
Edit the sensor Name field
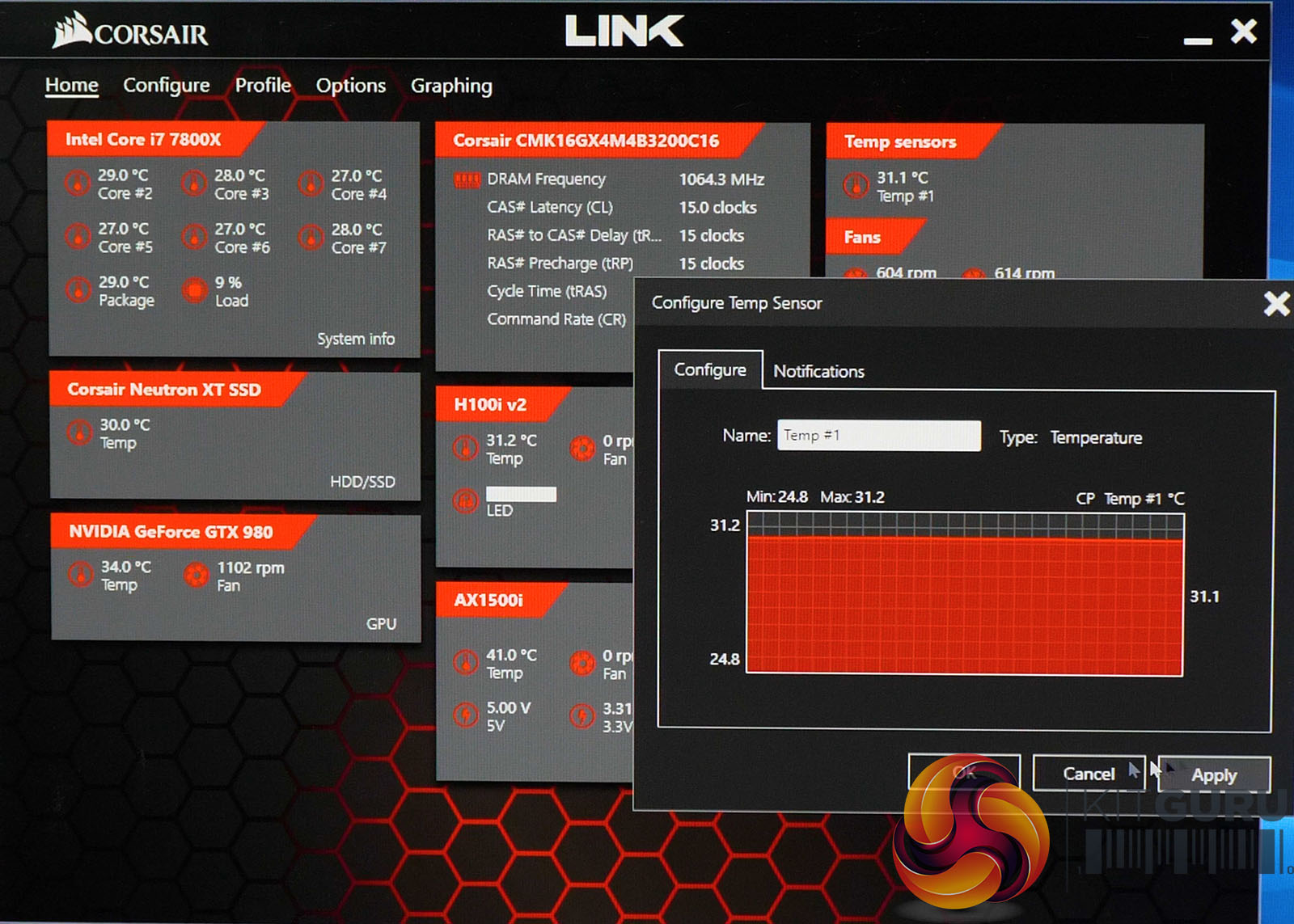pyautogui.click(x=879, y=436)
